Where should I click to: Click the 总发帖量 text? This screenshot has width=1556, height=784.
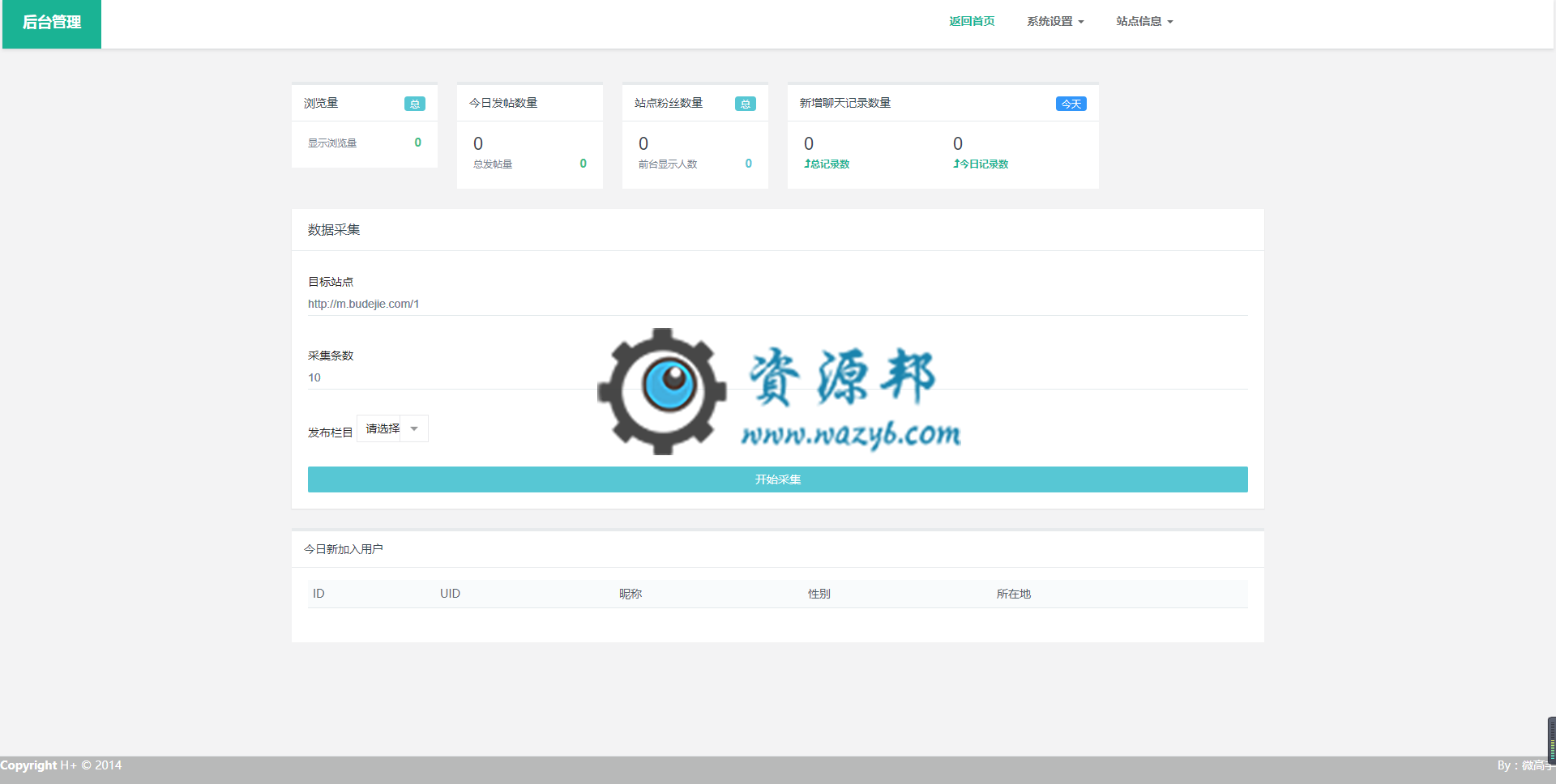493,164
